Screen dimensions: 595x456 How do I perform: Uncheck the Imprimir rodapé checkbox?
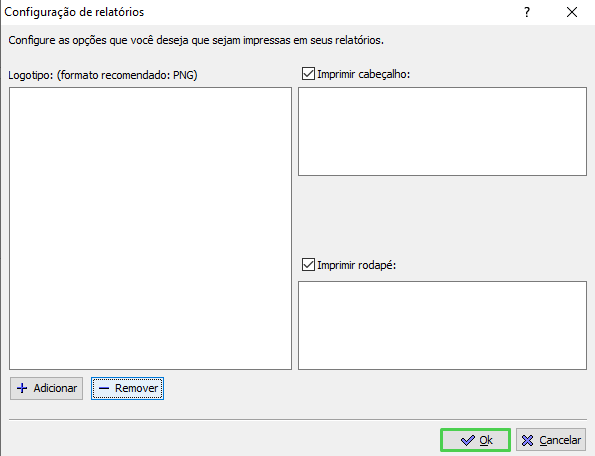coord(308,265)
